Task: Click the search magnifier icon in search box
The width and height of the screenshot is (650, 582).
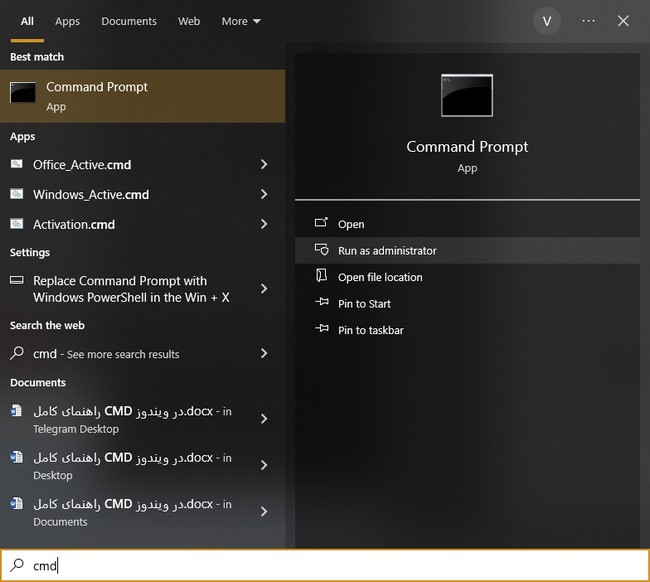Action: [x=17, y=565]
